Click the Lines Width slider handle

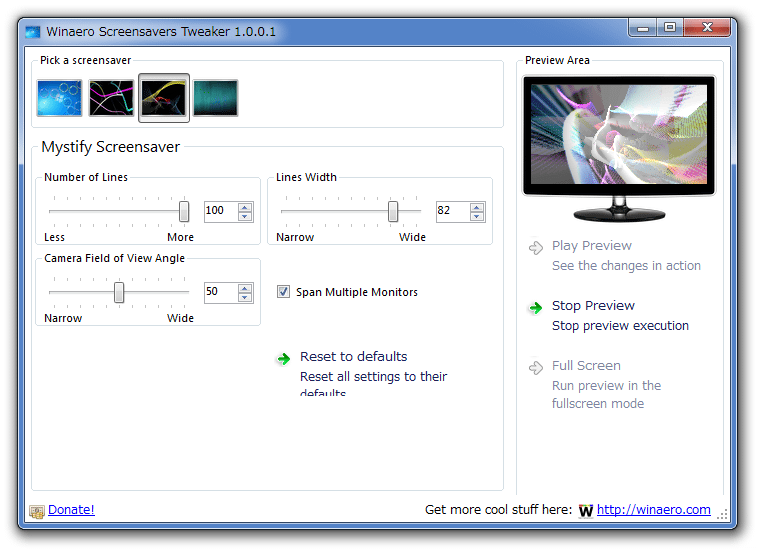[x=393, y=211]
